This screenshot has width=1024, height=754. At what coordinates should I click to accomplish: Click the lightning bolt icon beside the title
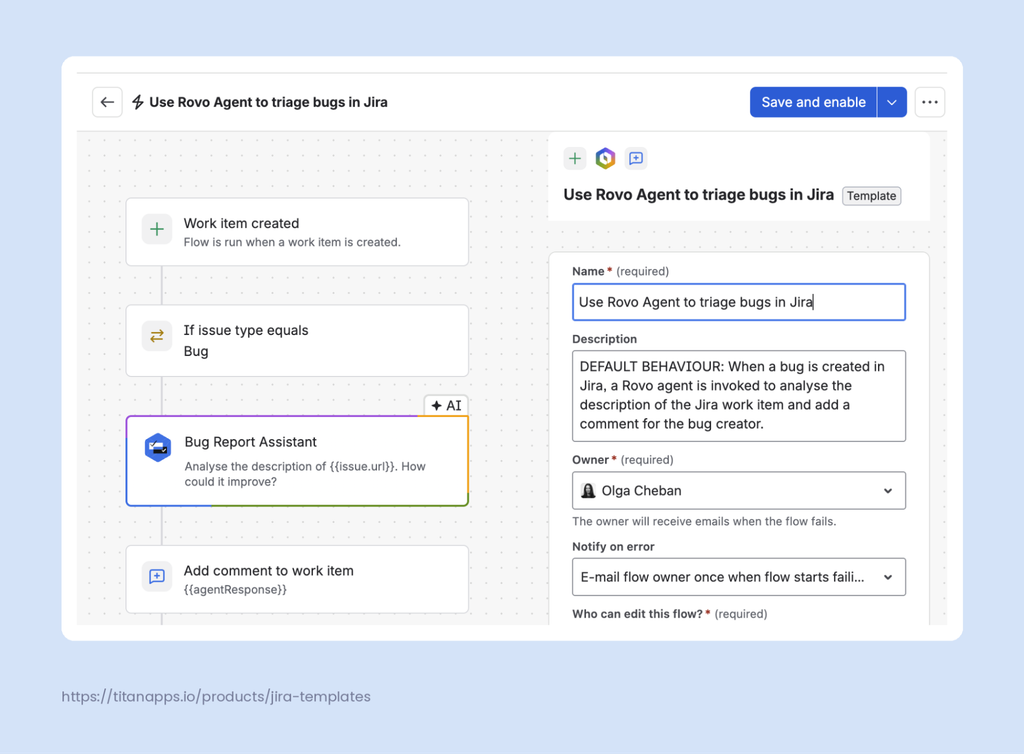click(x=138, y=102)
